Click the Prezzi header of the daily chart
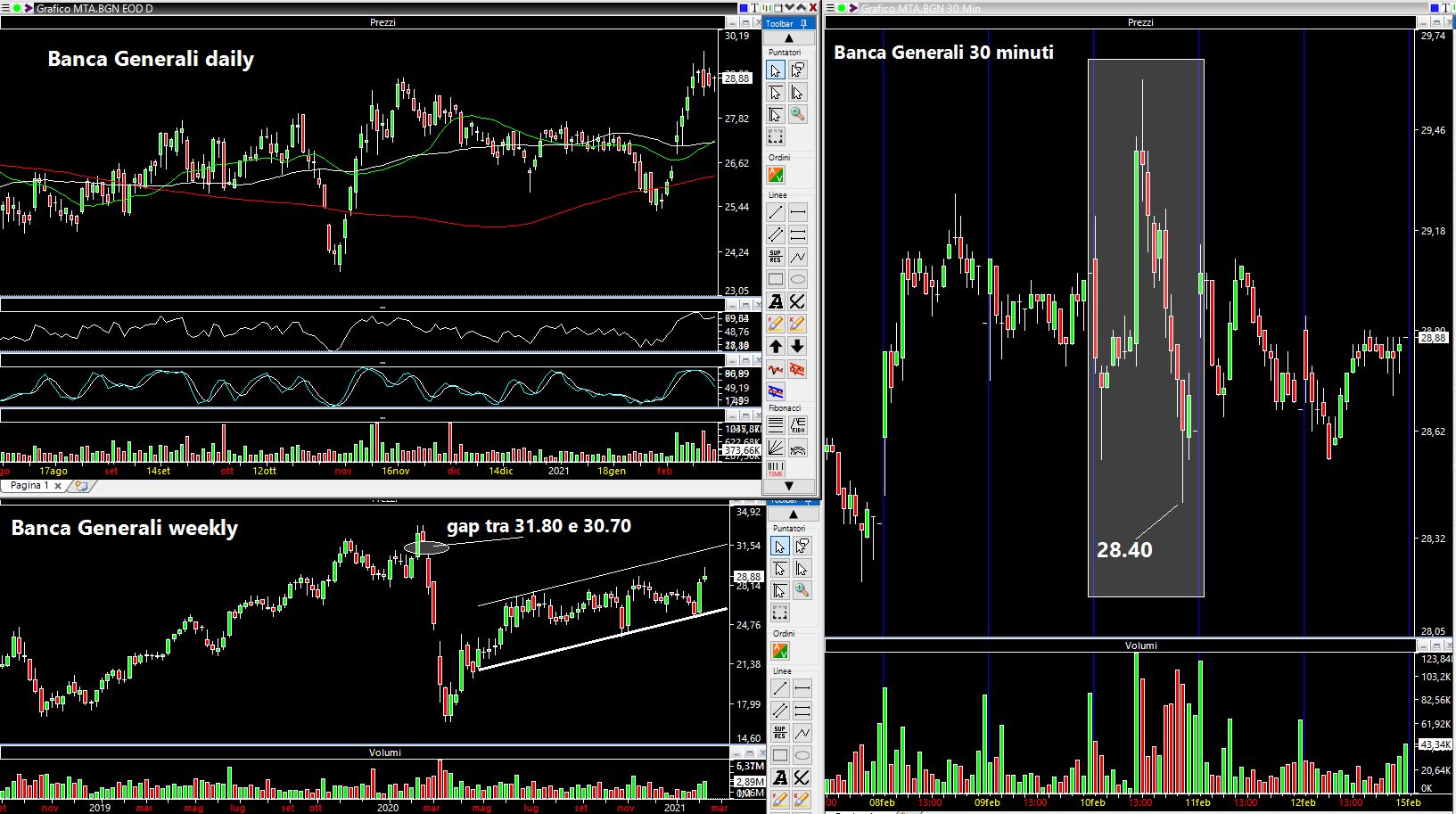This screenshot has height=814, width=1456. coord(383,22)
